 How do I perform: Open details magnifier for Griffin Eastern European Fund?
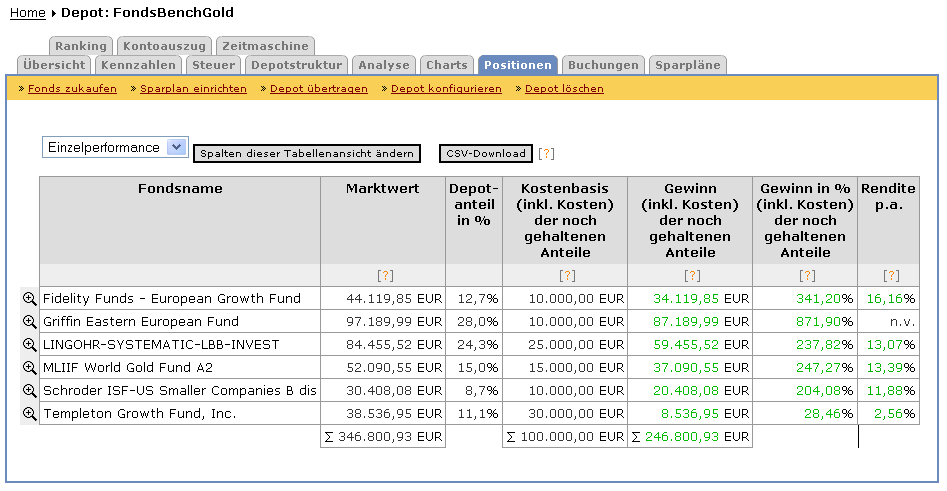29,321
